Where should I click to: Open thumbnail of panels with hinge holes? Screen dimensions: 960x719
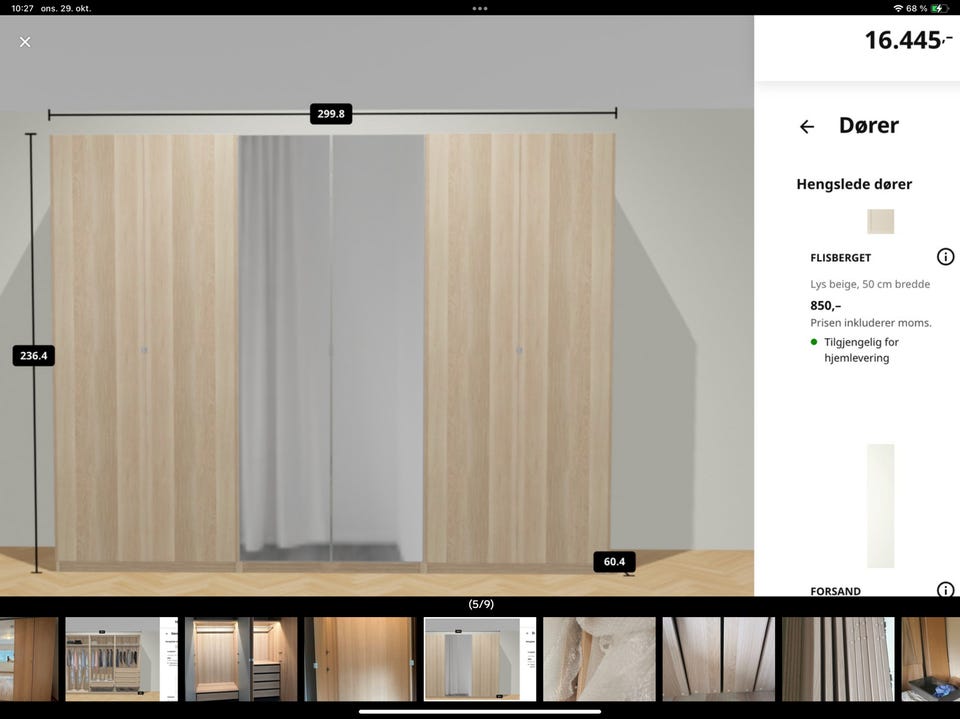[838, 659]
